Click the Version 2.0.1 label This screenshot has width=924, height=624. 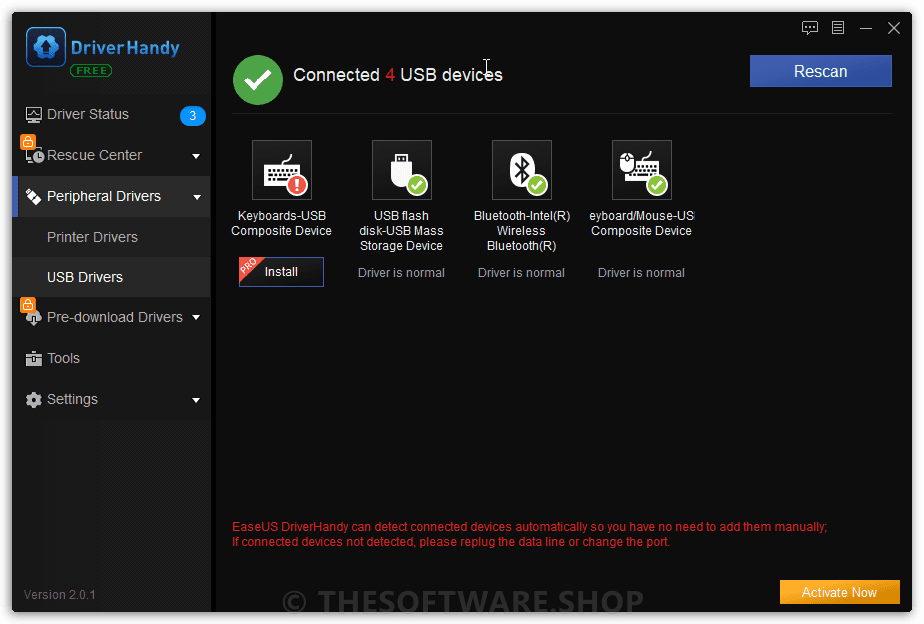pos(60,595)
